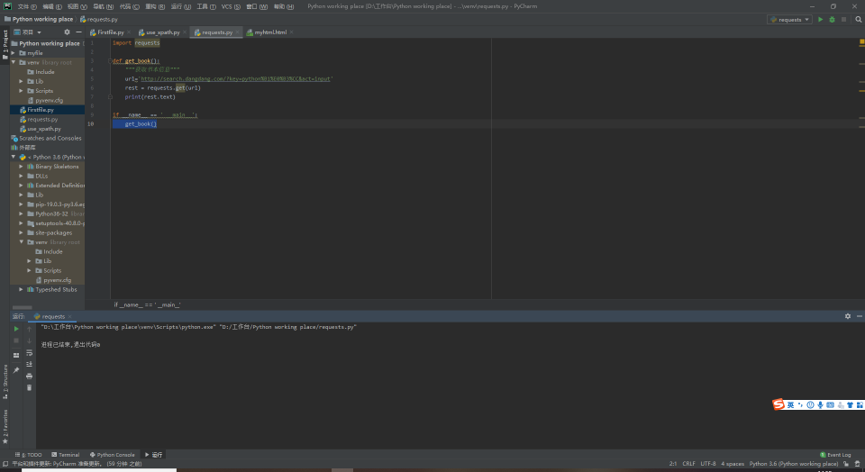Click the PyCharm logo icon in the title bar
The image size is (865, 472).
pyautogui.click(x=7, y=6)
